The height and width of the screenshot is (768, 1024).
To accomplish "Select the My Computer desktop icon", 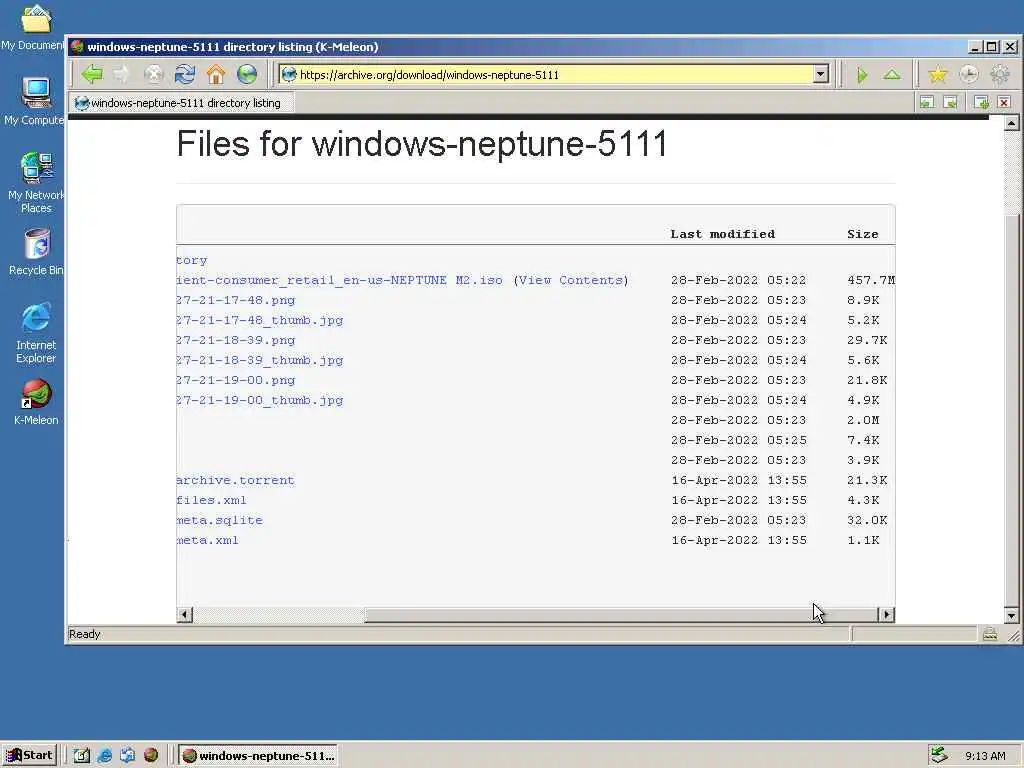I will pos(36,101).
